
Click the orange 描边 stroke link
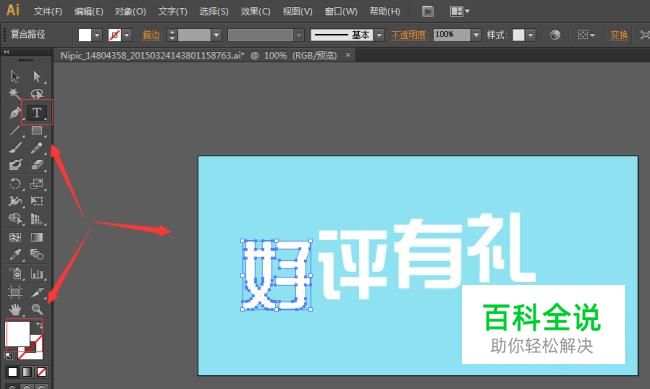(151, 35)
